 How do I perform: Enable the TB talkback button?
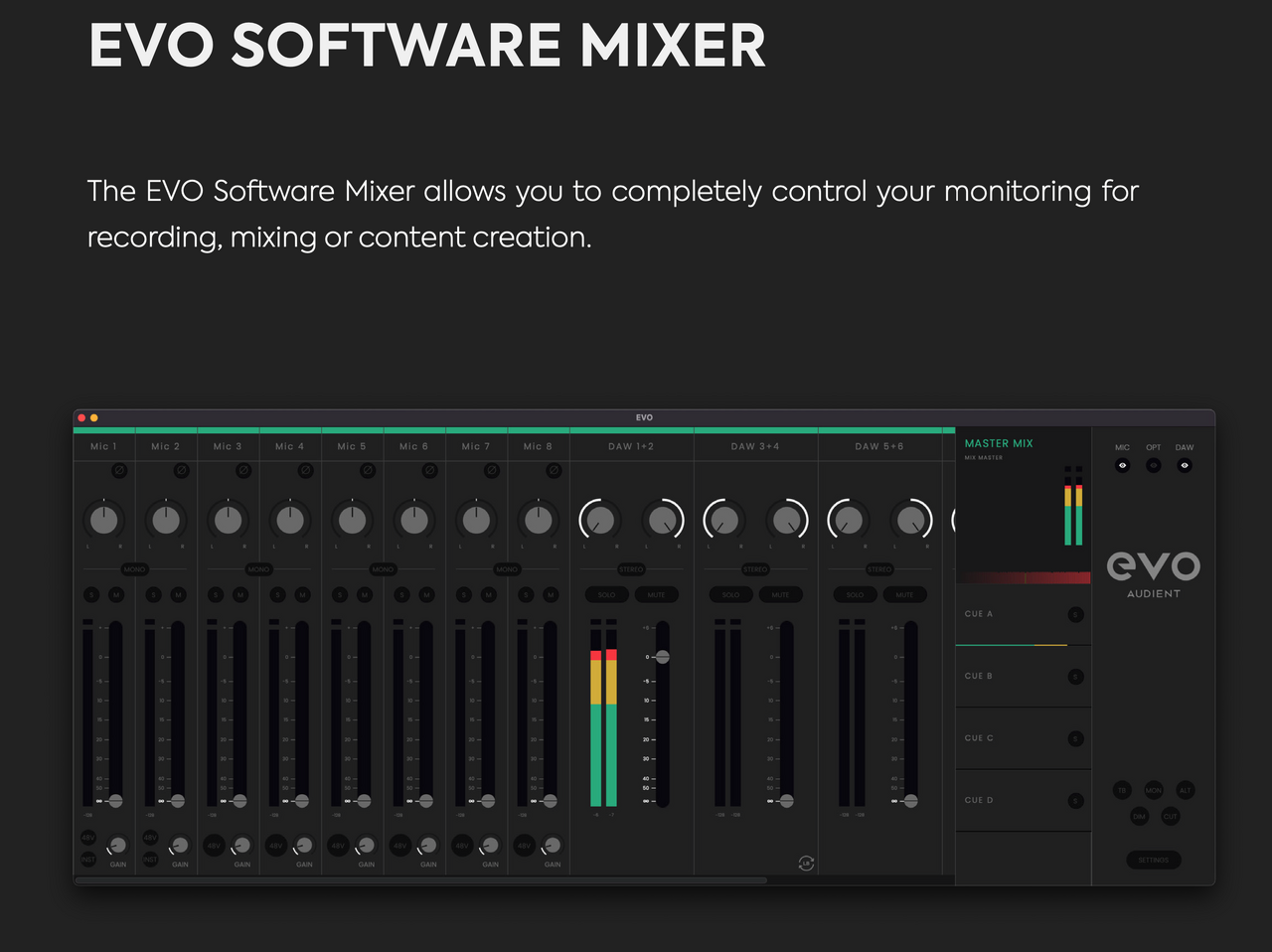click(1122, 790)
